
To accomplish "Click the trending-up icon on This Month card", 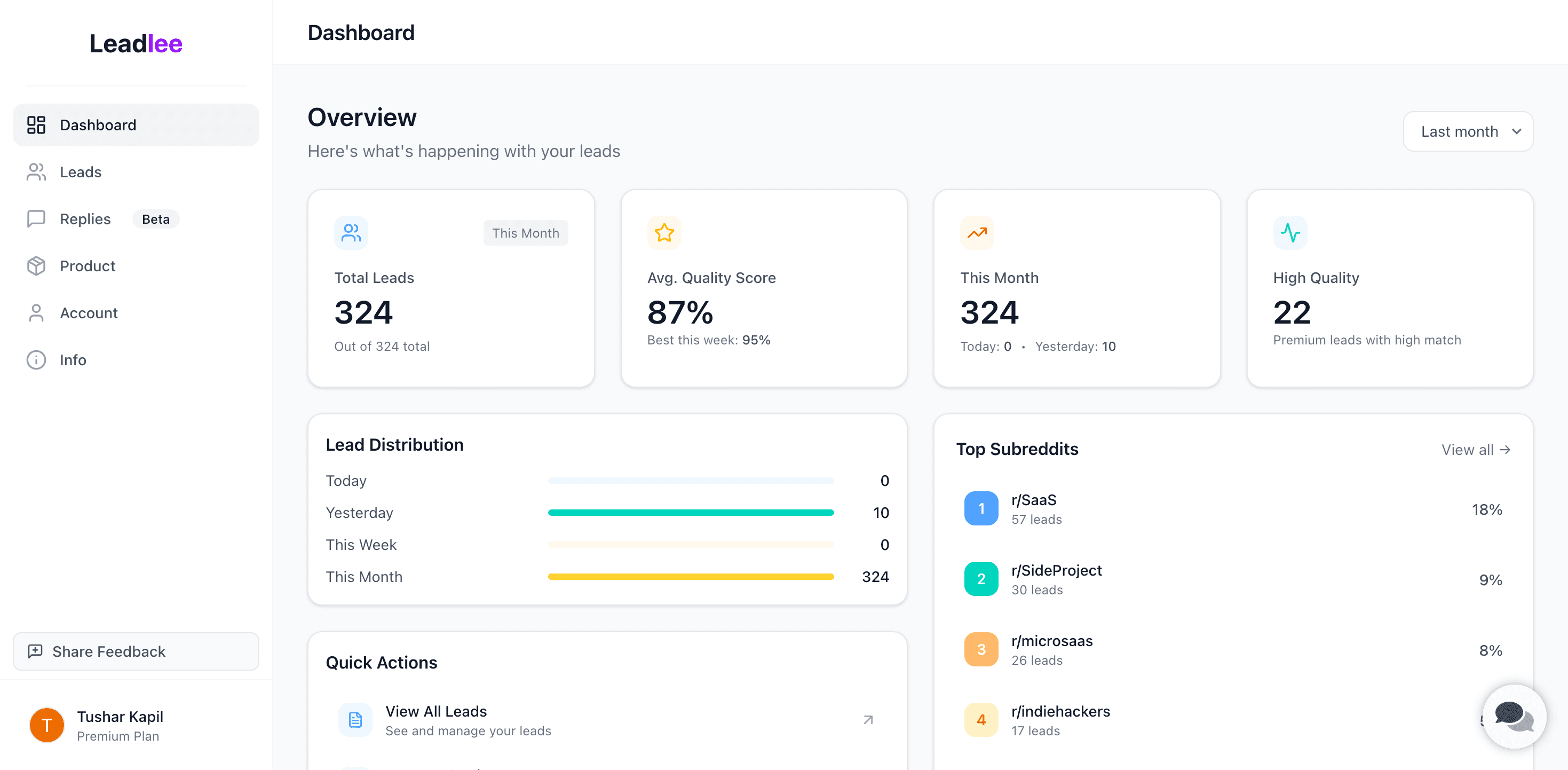I will pos(976,232).
